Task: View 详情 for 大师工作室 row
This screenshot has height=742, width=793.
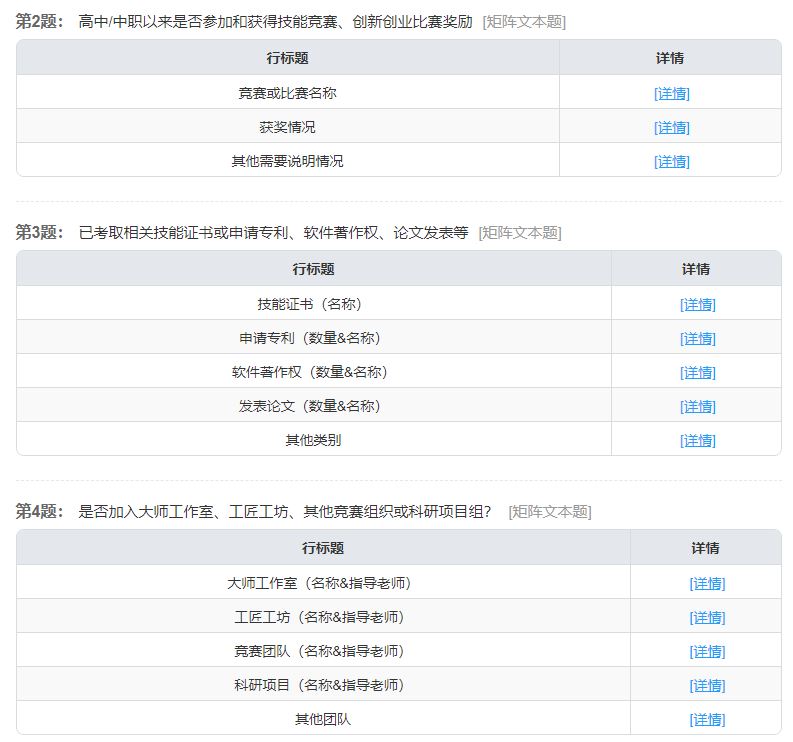Action: coord(706,583)
